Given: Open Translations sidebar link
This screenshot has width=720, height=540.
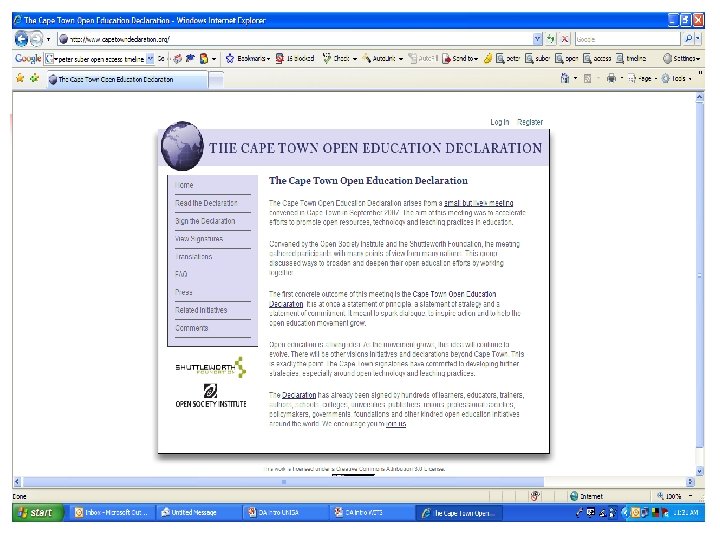Looking at the screenshot, I should pyautogui.click(x=193, y=257).
